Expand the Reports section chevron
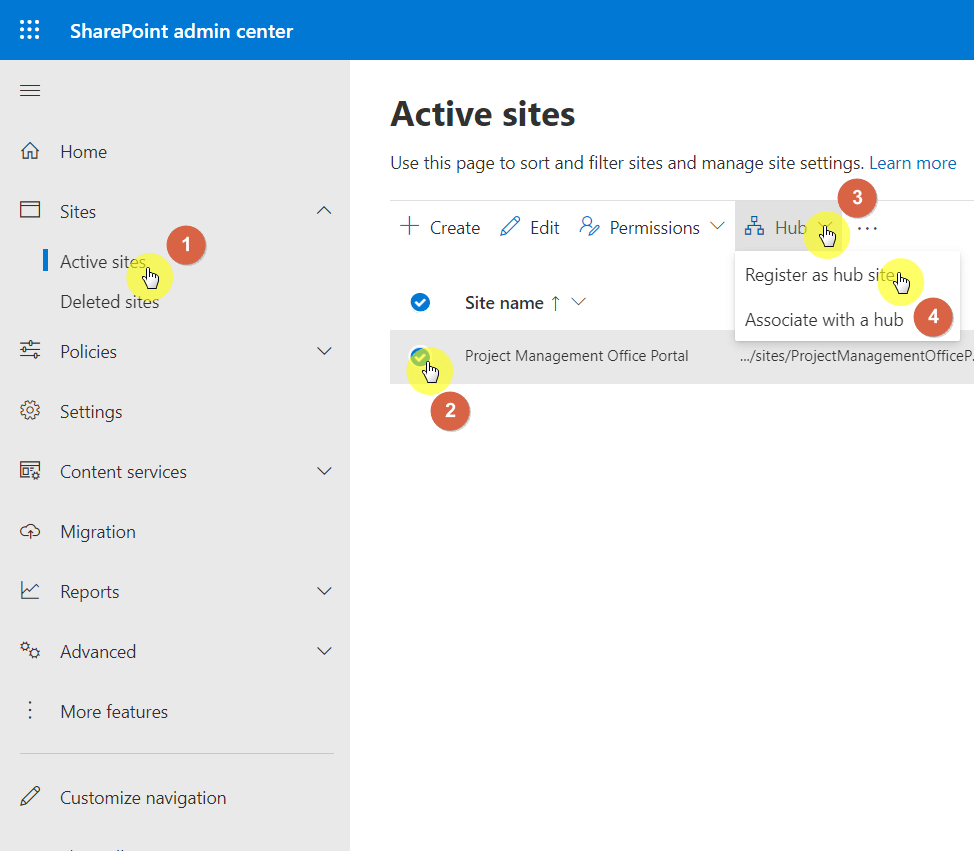Viewport: 974px width, 851px height. point(324,591)
